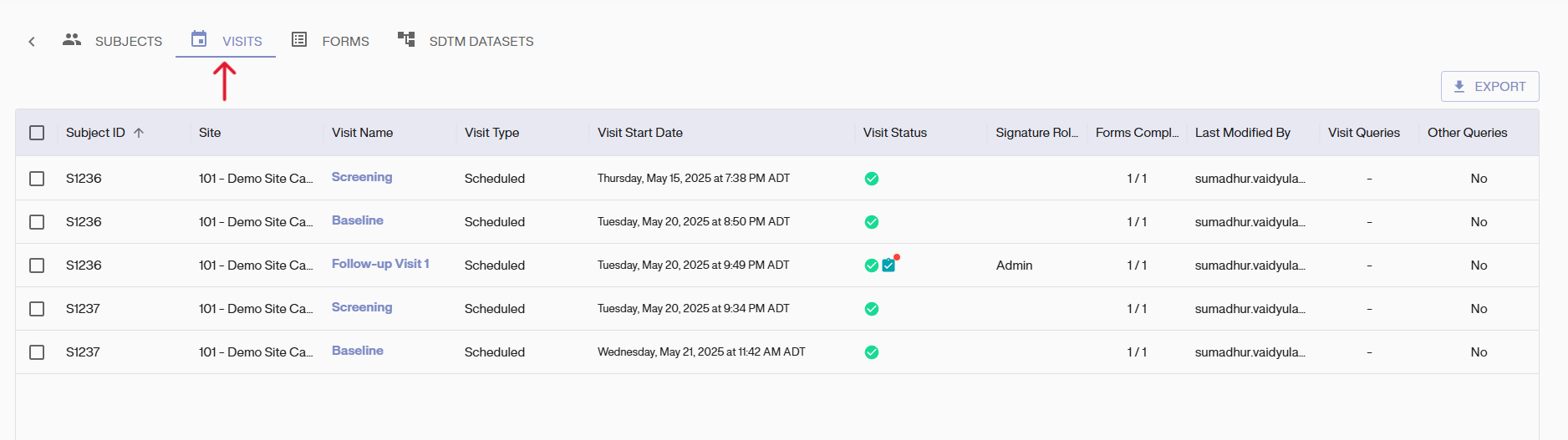Open S1237 Screening visit link
This screenshot has width=1568, height=440.
(362, 307)
